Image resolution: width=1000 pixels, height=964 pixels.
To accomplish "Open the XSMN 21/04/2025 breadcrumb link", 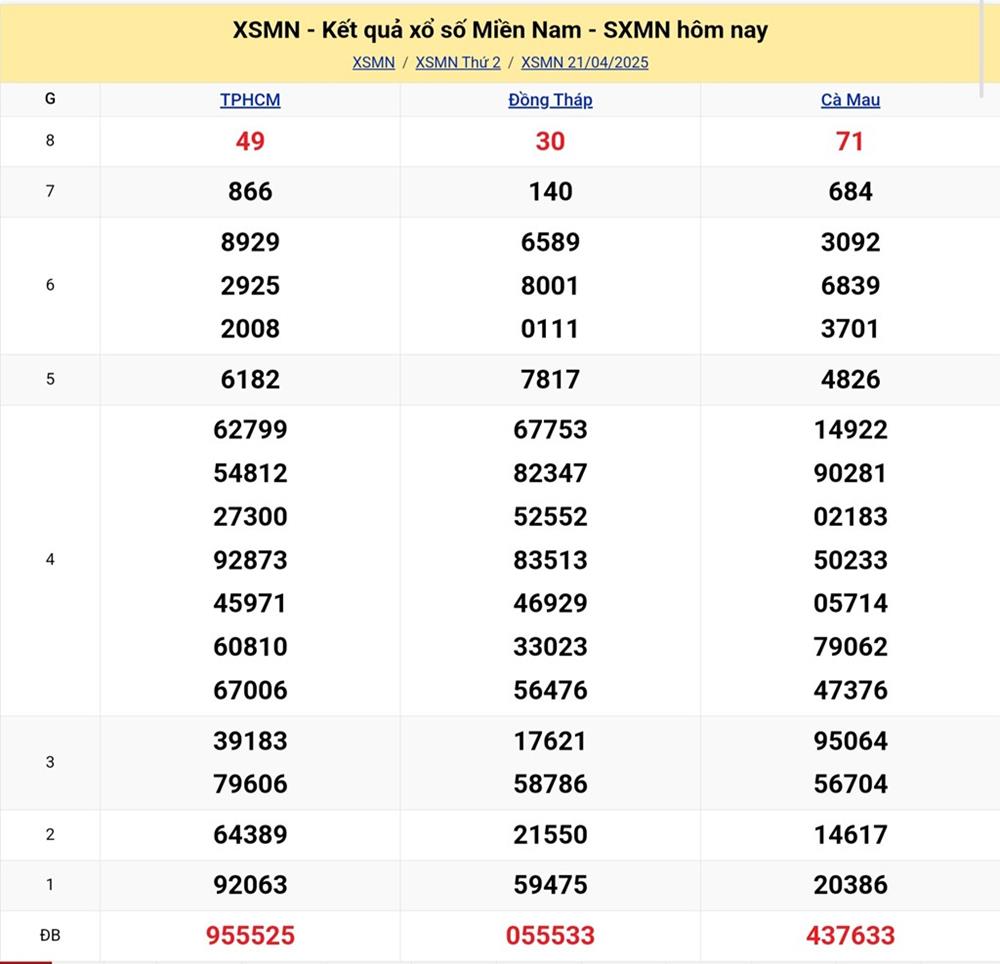I will point(585,62).
